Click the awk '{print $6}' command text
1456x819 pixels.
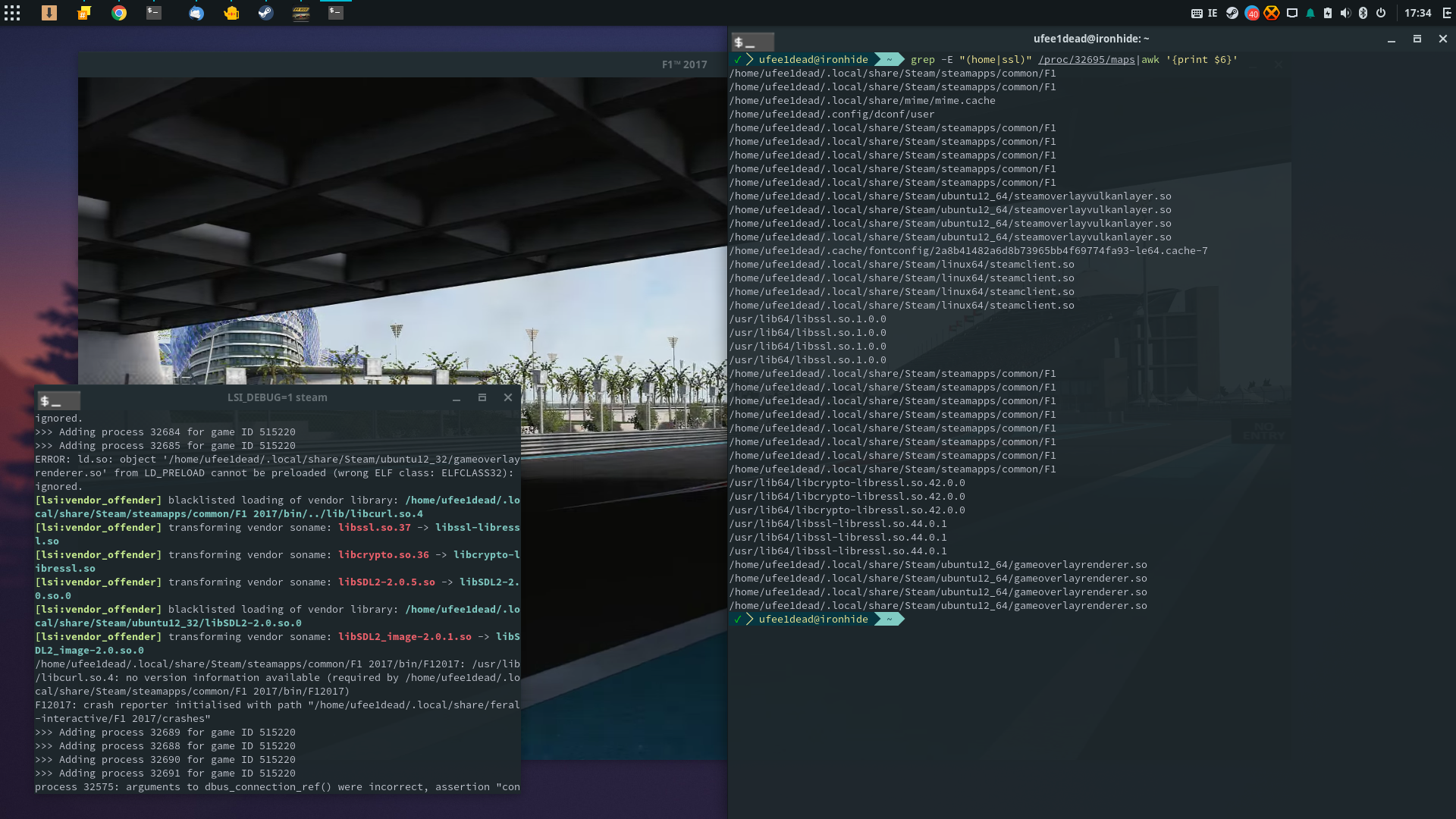coord(1190,60)
